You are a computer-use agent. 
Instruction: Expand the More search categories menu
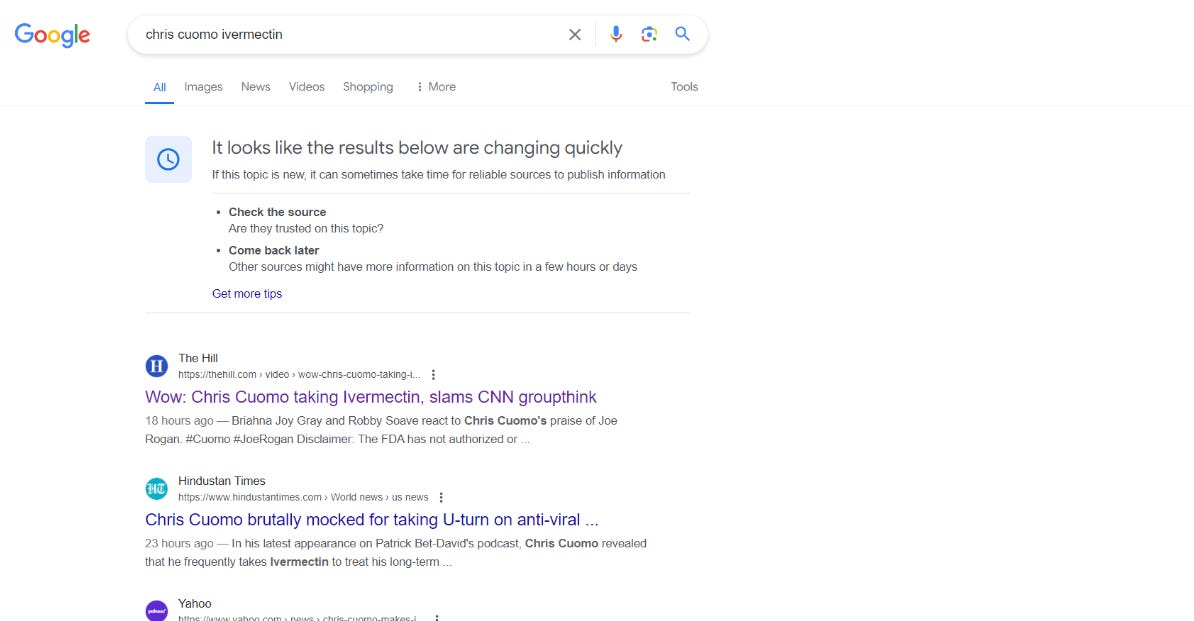[x=436, y=87]
